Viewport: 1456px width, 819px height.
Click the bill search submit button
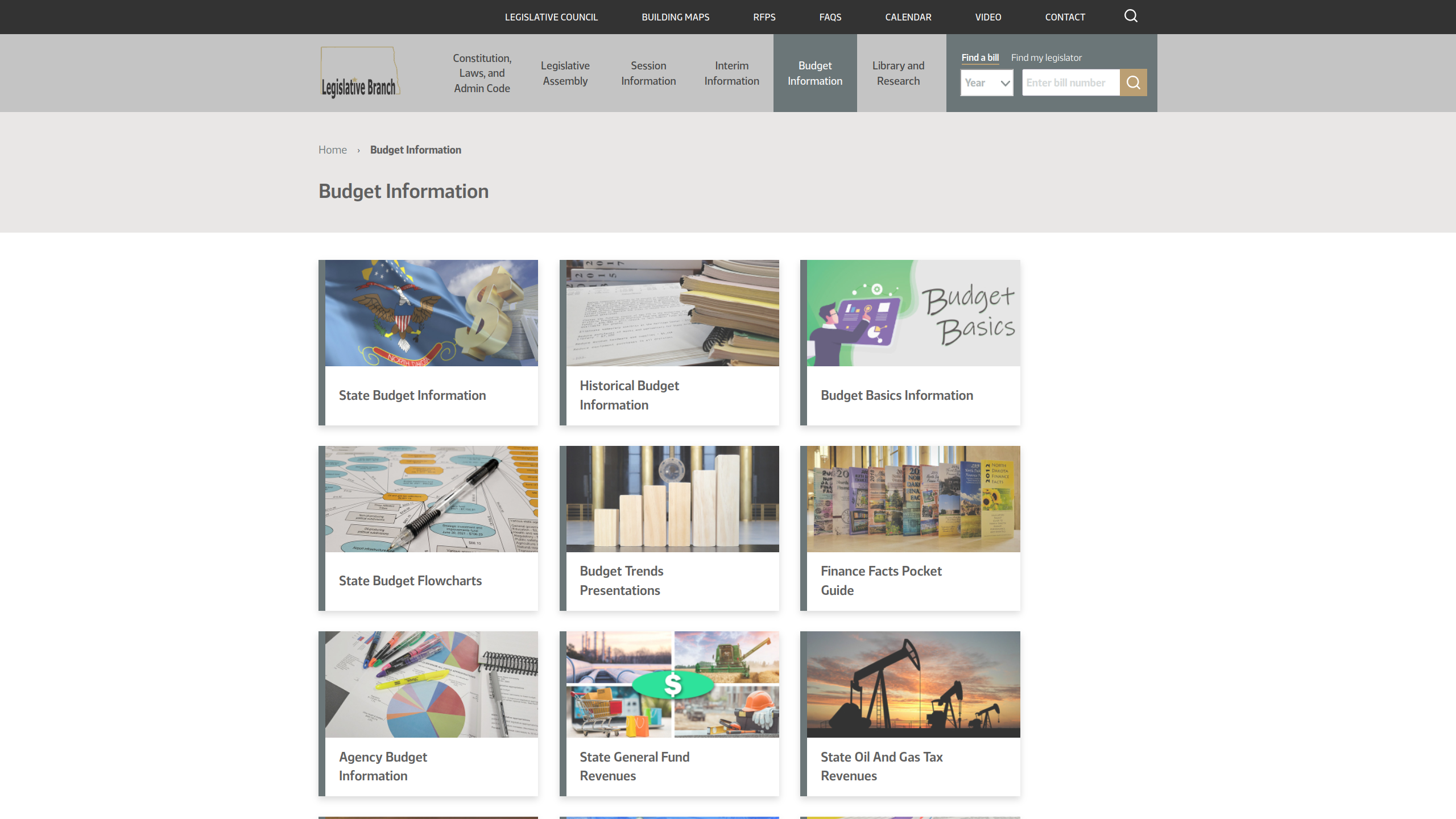[x=1134, y=82]
